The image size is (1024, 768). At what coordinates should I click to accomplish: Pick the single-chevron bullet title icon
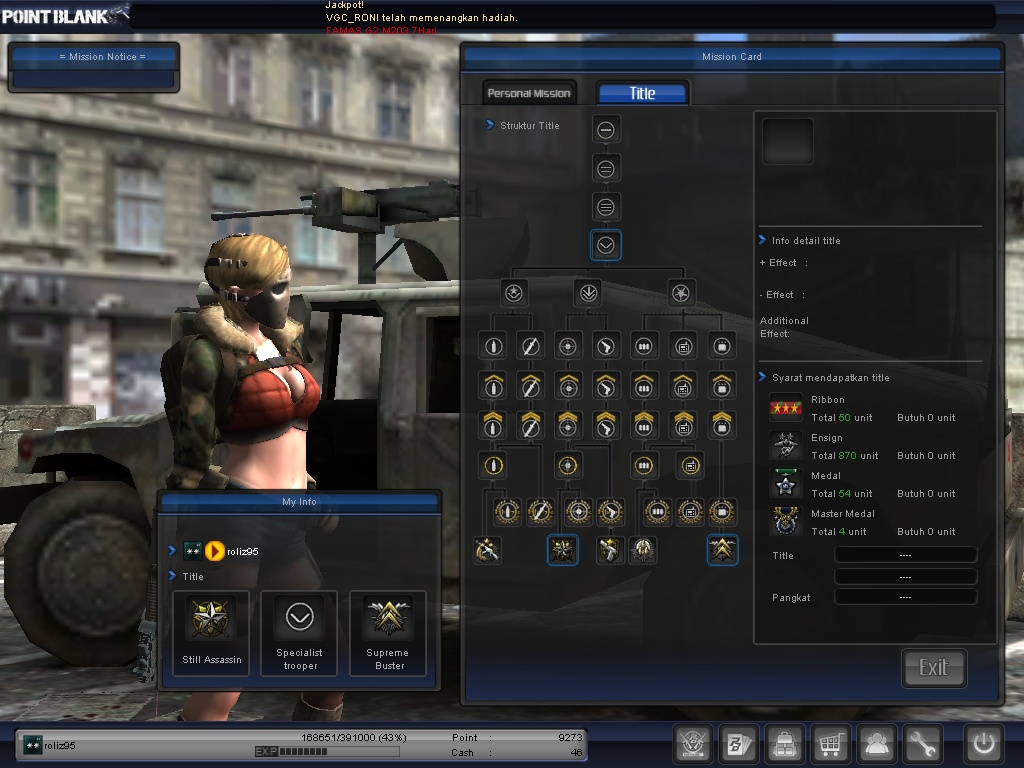(493, 386)
